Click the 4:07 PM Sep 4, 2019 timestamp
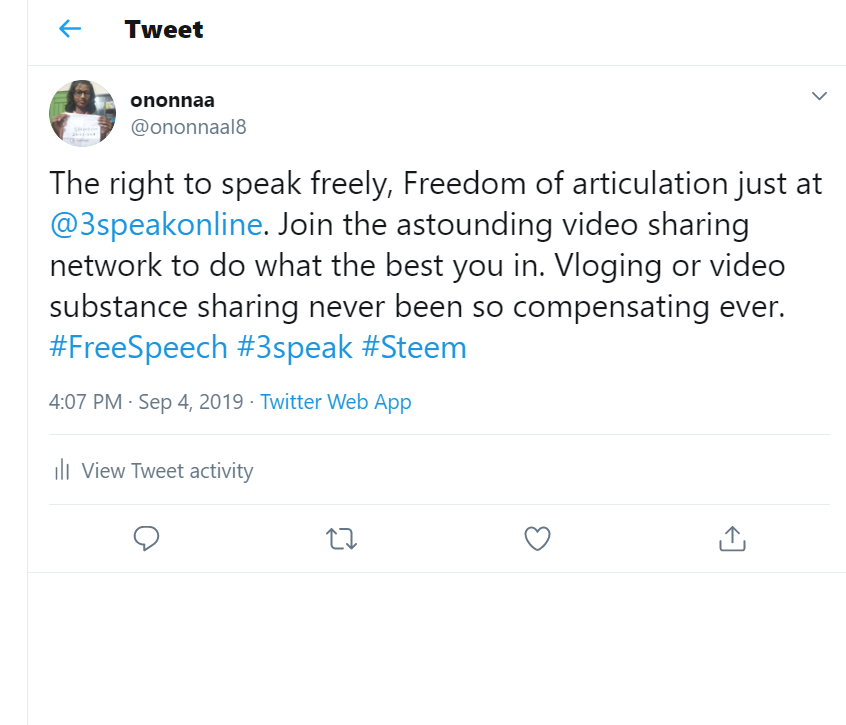The width and height of the screenshot is (846, 725). [x=146, y=402]
